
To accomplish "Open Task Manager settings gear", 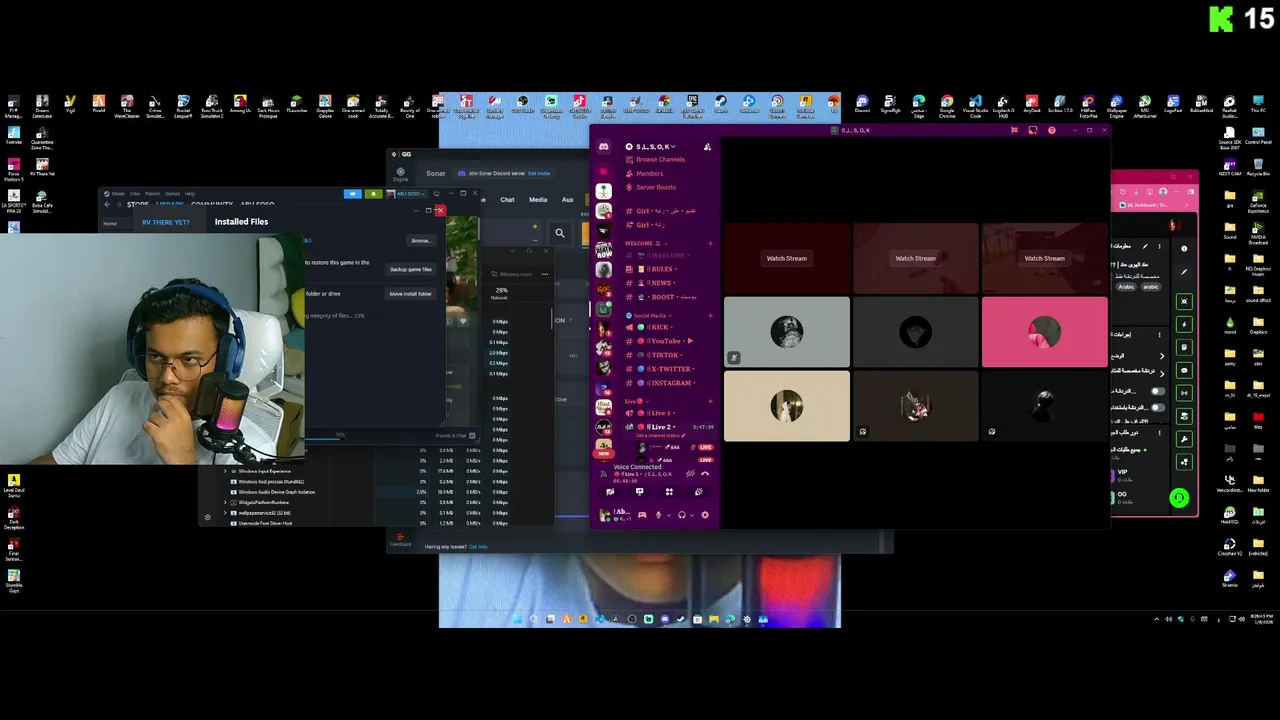I will [x=207, y=517].
